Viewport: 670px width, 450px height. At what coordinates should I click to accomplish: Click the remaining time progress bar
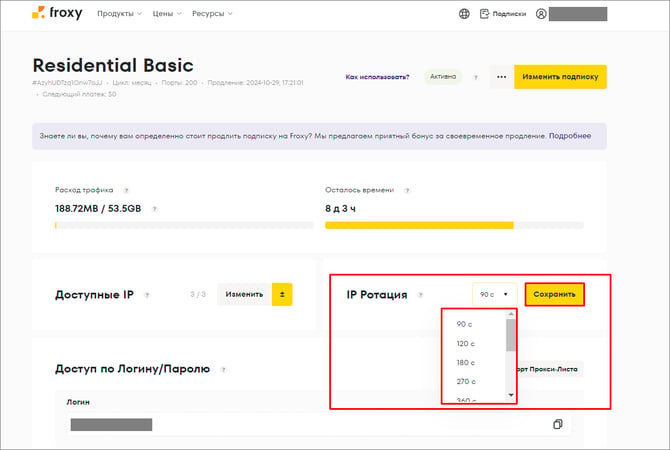(x=454, y=225)
